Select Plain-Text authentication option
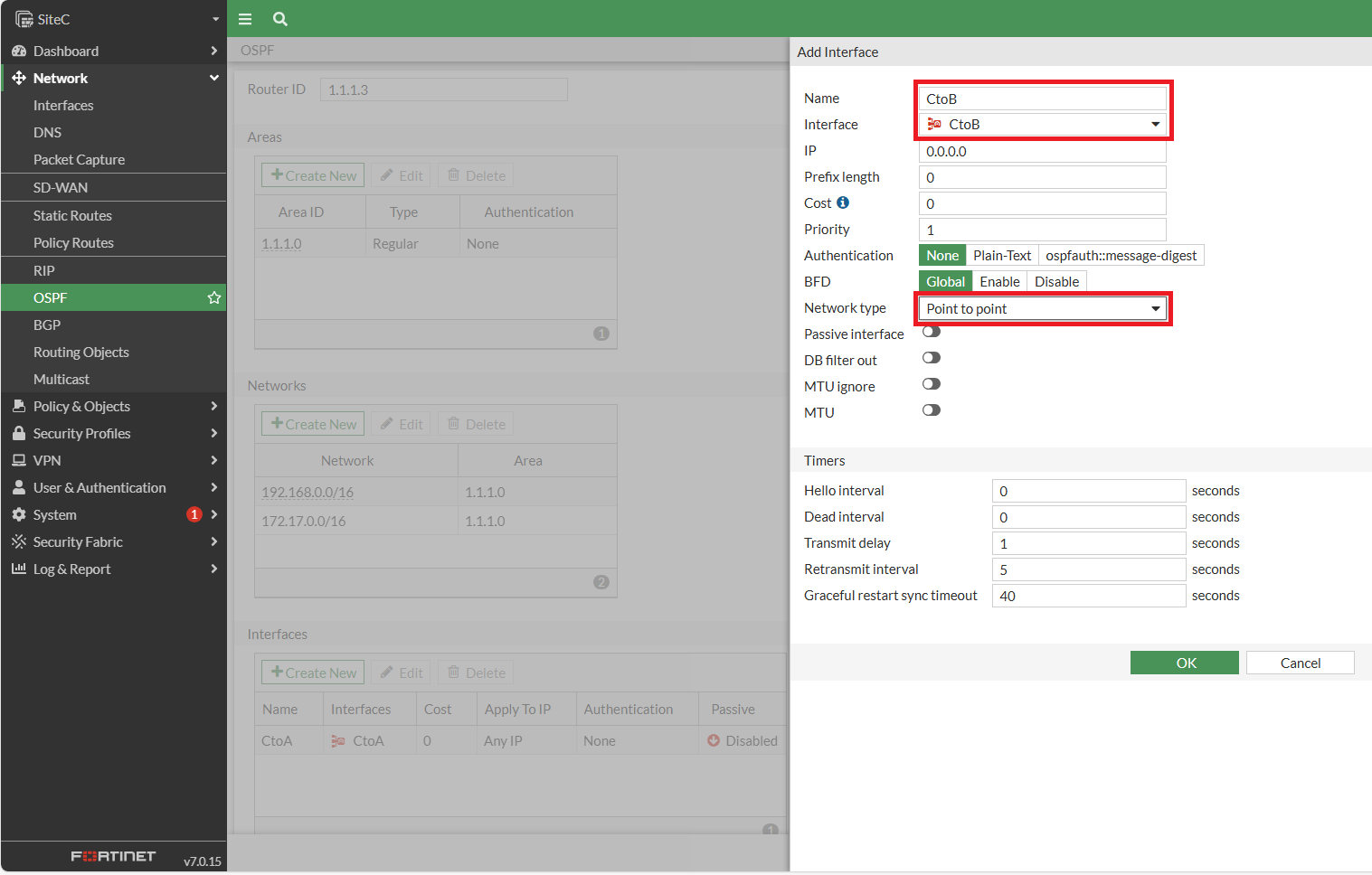 1002,256
